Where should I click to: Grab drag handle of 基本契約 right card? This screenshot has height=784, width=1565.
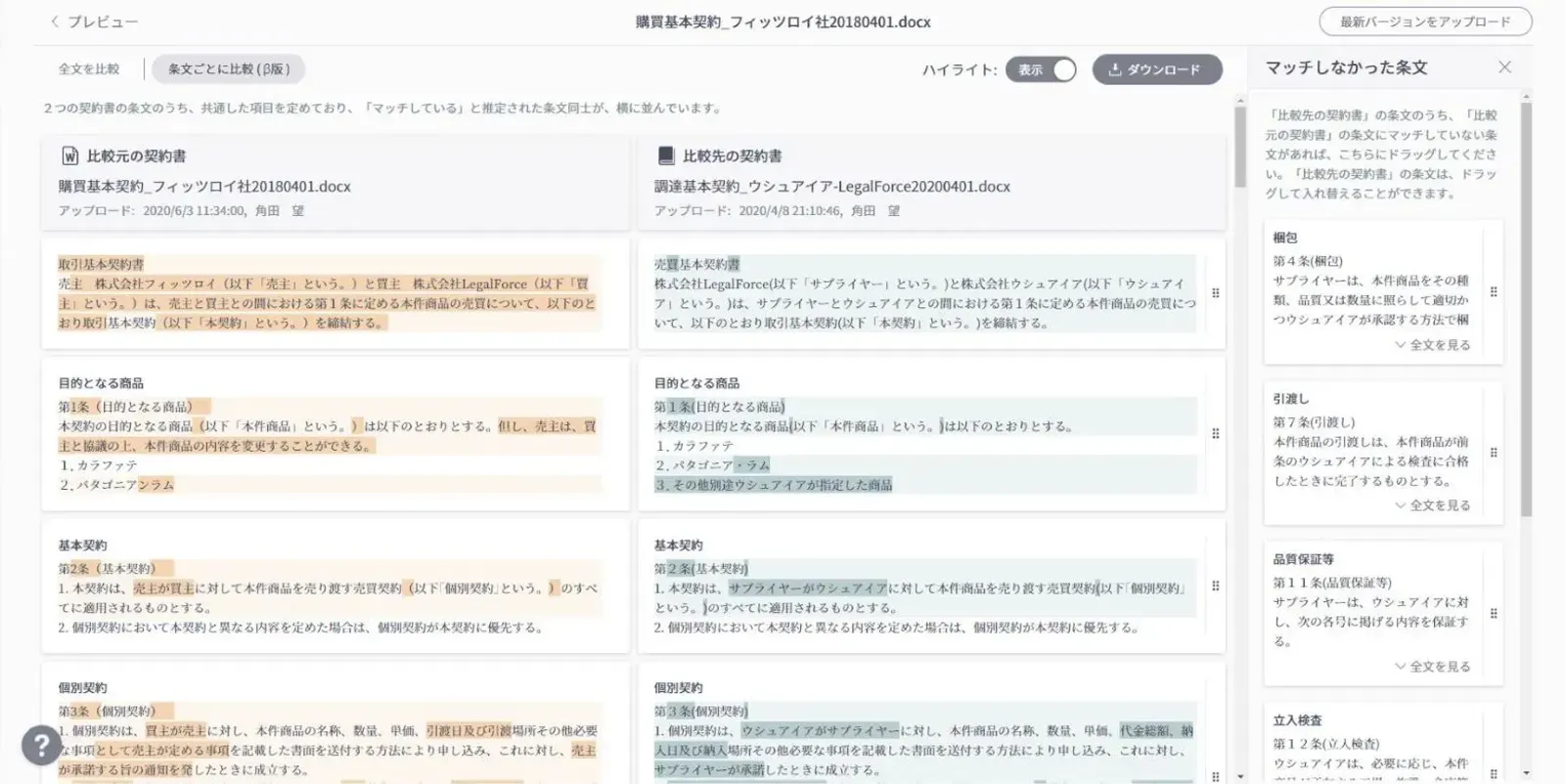1215,587
